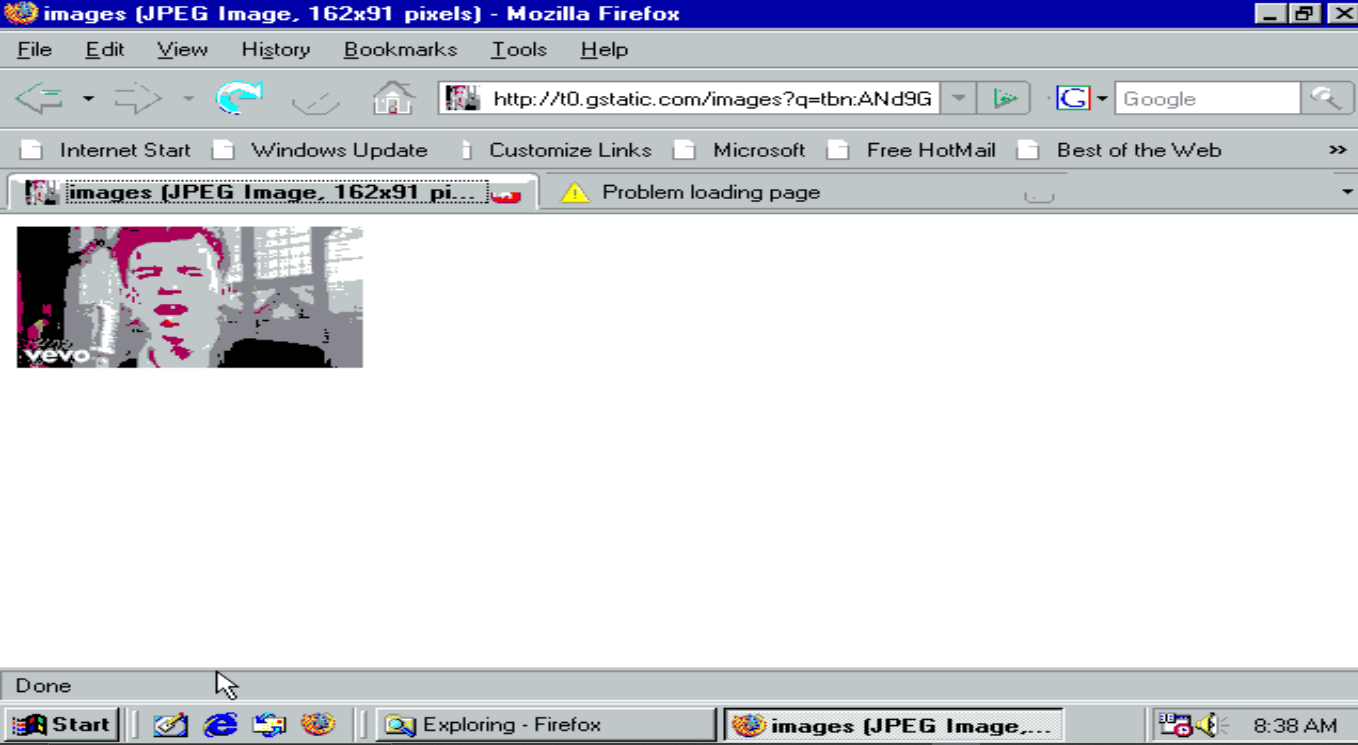
Task: Click inside the Google search box
Action: [x=1207, y=98]
